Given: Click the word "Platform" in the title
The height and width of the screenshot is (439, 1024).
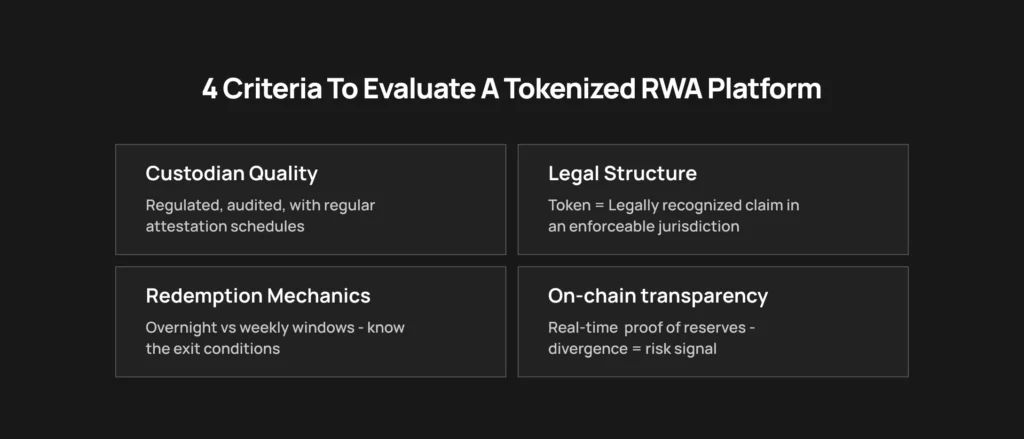Looking at the screenshot, I should (765, 89).
